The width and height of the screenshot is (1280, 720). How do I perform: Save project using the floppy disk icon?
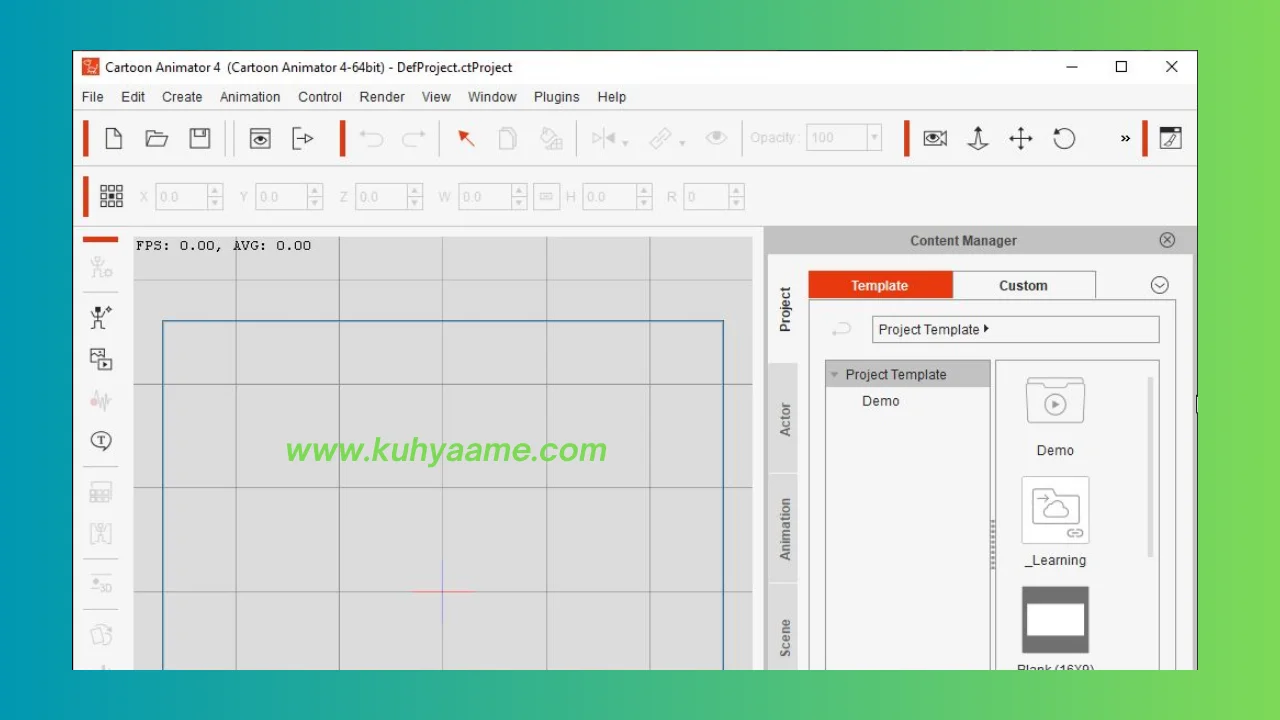pyautogui.click(x=200, y=138)
